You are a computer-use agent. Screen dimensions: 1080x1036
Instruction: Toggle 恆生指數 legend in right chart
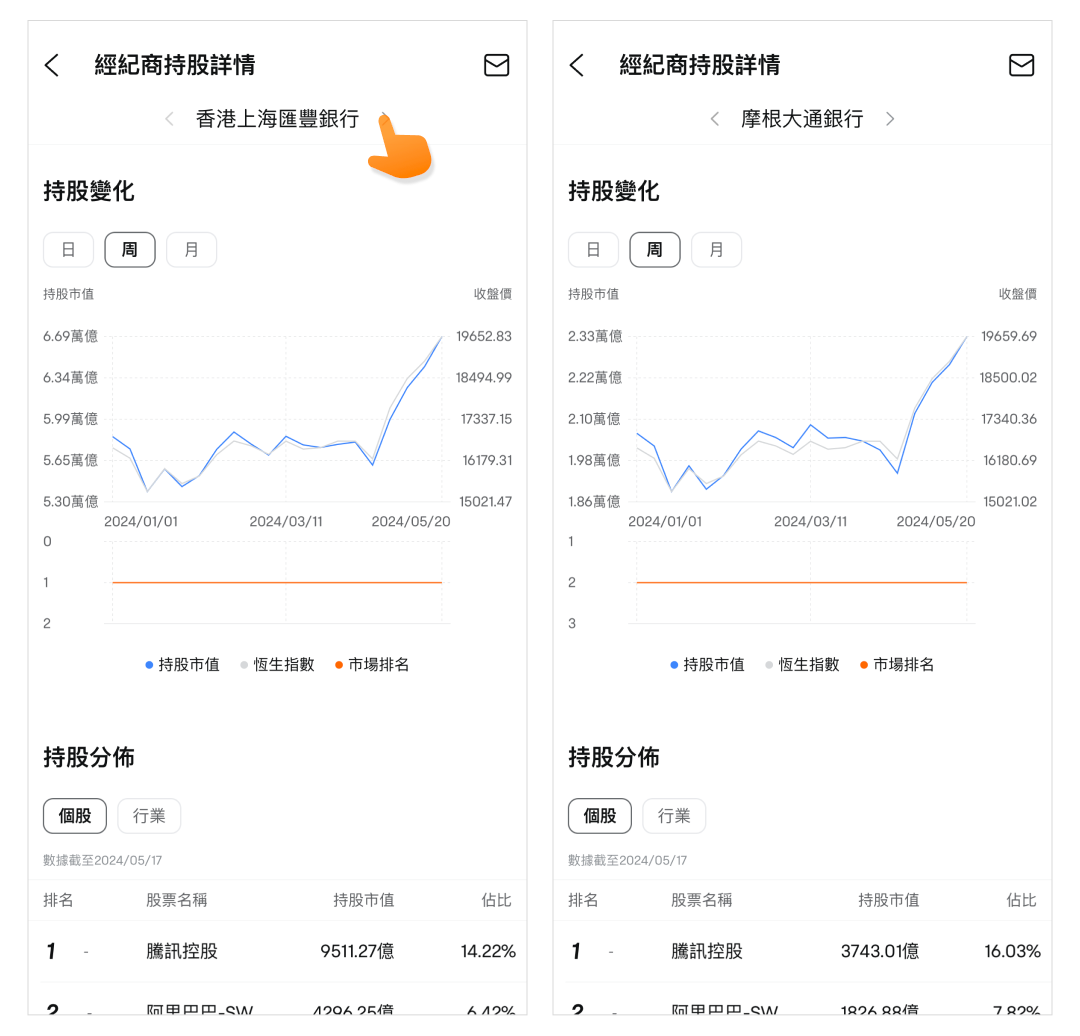(802, 665)
